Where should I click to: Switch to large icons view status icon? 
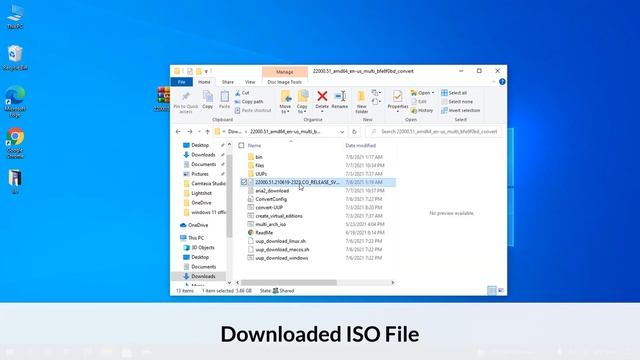point(501,290)
